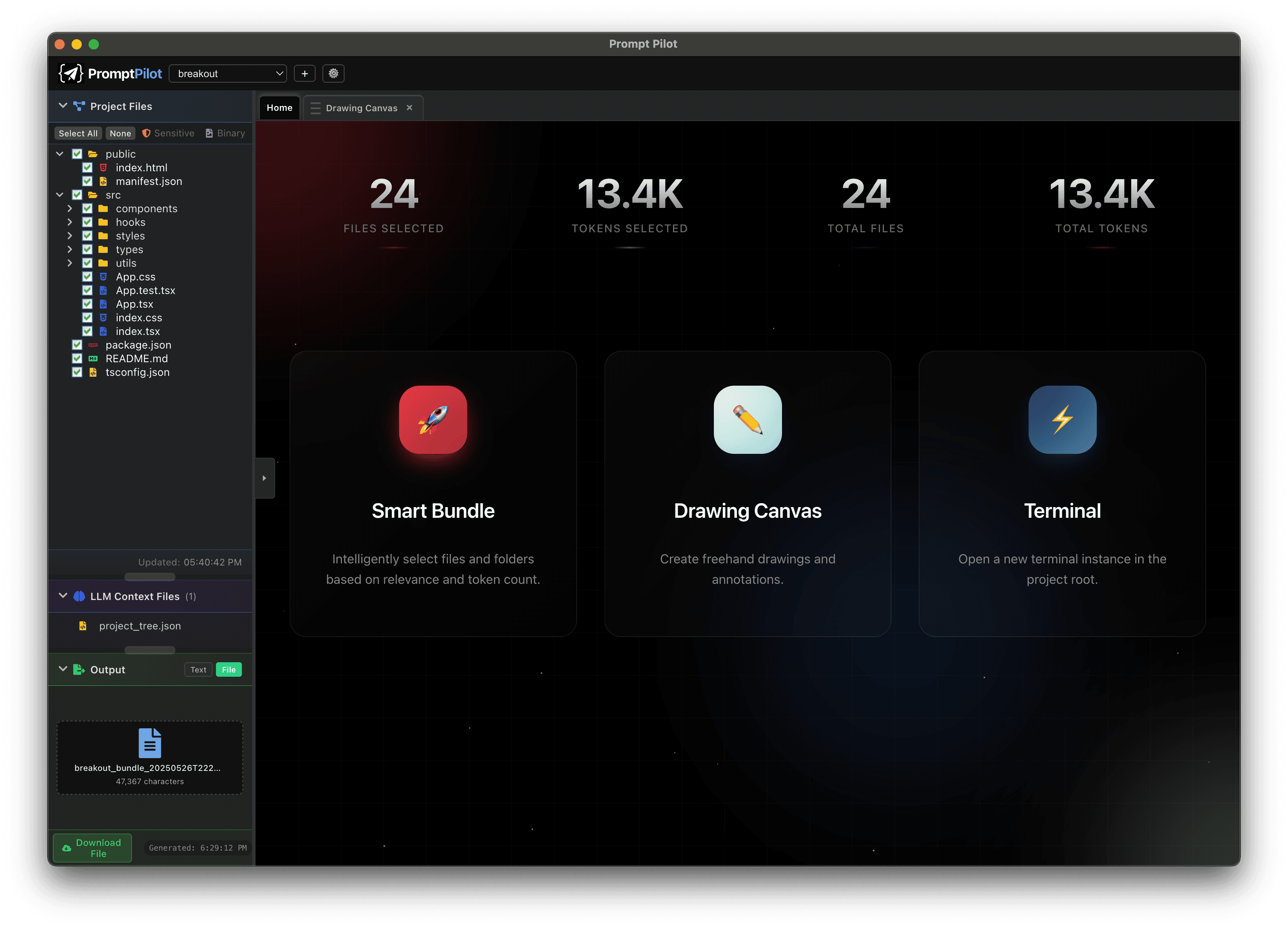Select the App.test.tsx file row
The width and height of the screenshot is (1288, 929).
[150, 290]
